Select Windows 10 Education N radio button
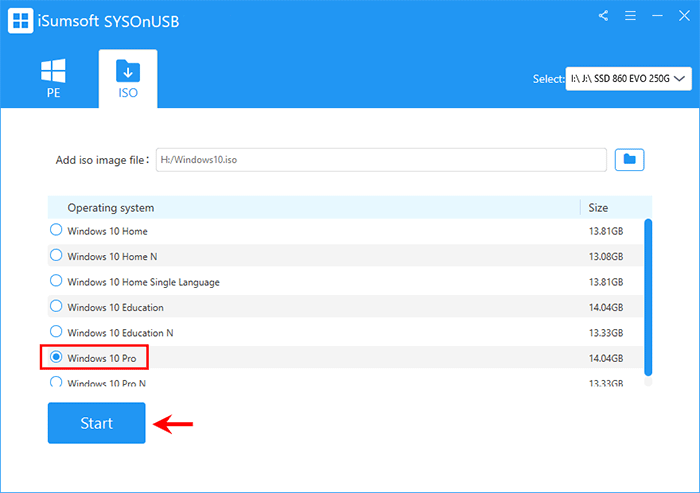This screenshot has height=493, width=700. (x=56, y=332)
